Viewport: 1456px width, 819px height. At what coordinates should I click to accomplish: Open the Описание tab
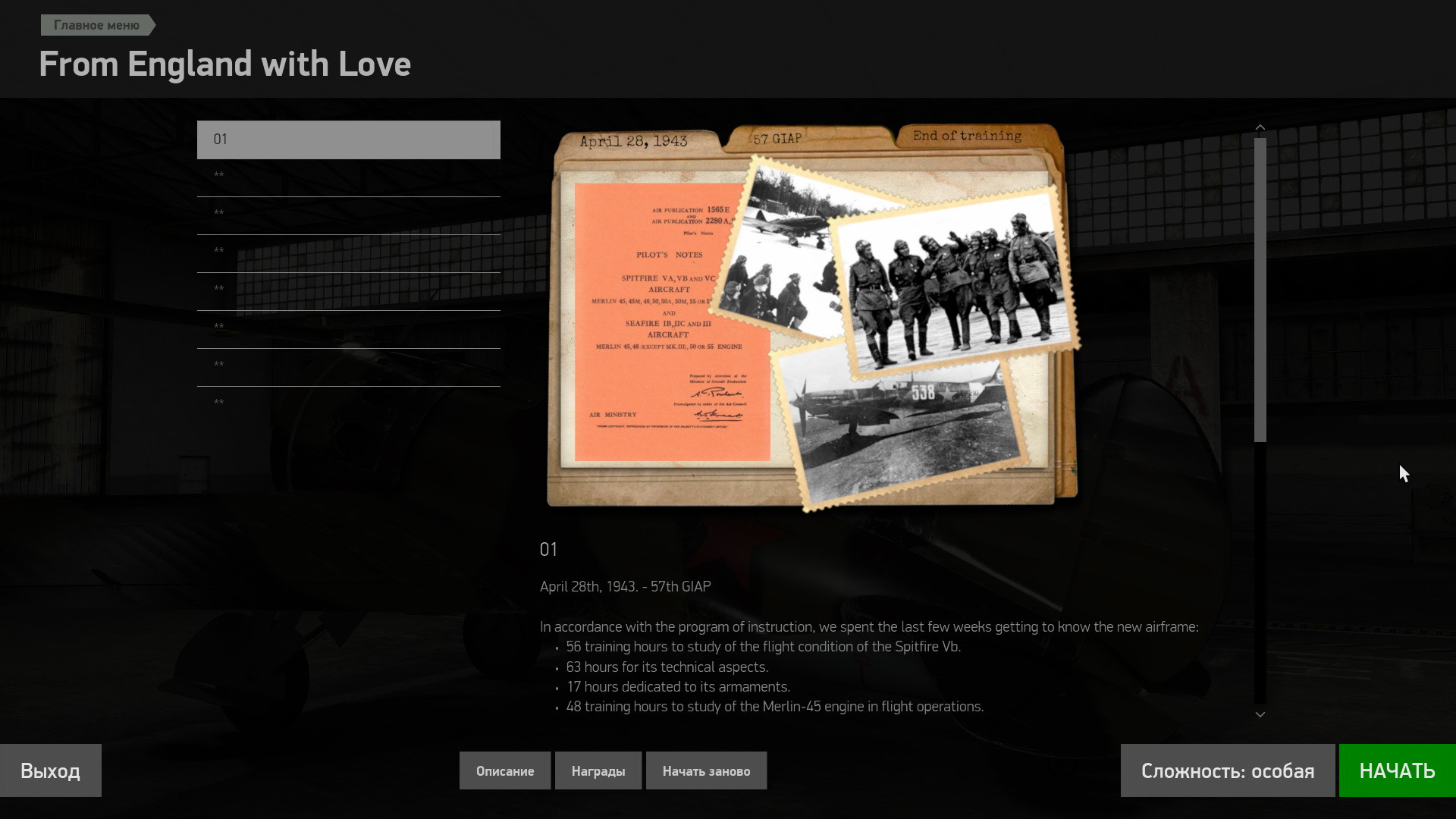[x=505, y=770]
